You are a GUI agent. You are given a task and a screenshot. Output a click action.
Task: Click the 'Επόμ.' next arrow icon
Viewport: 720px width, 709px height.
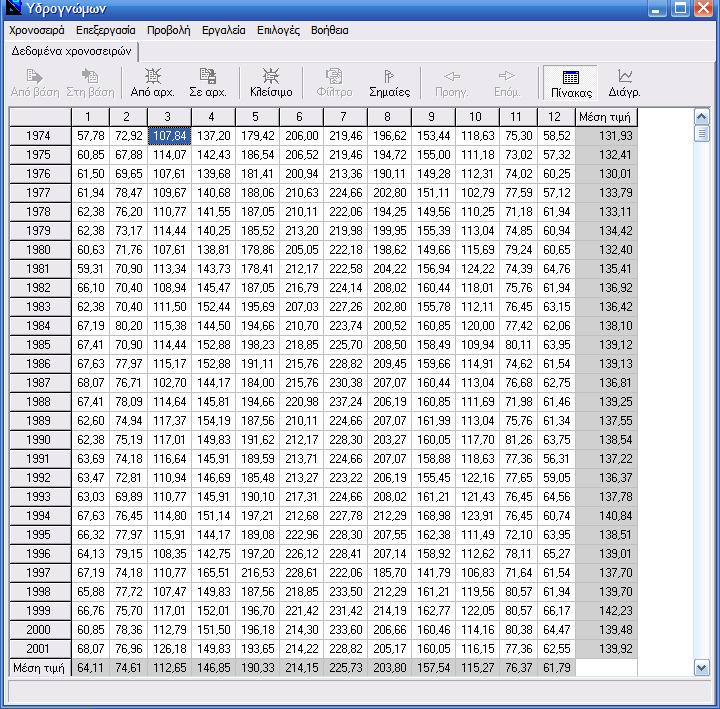[x=507, y=83]
